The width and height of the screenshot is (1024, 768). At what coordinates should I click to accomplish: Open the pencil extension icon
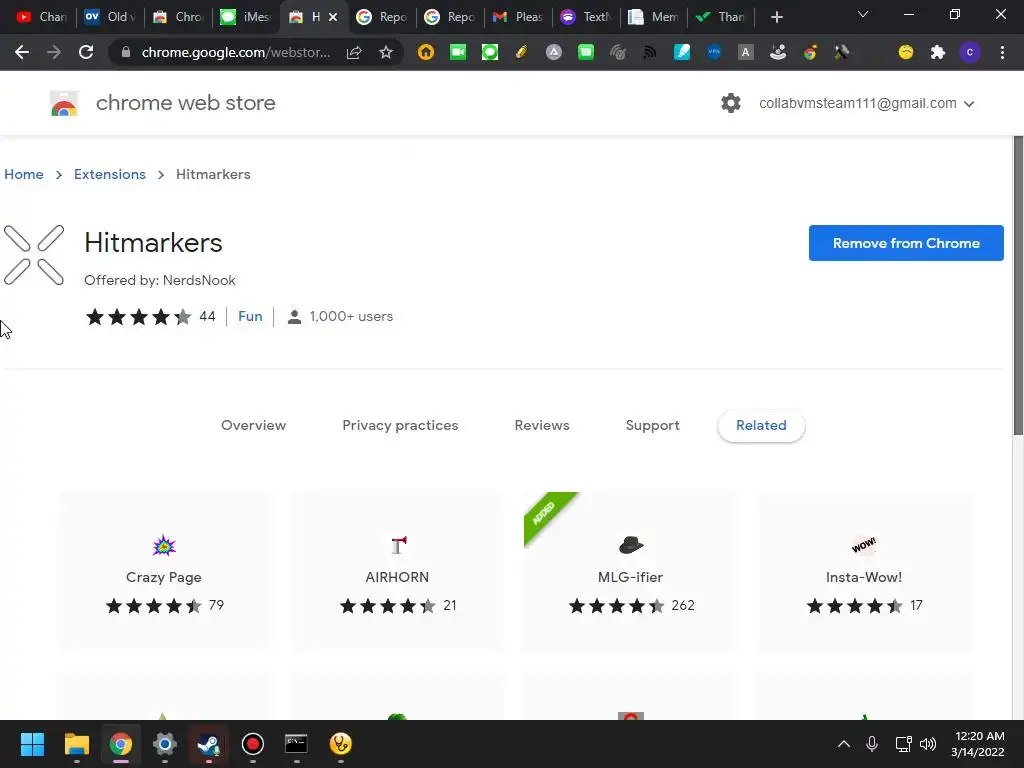pyautogui.click(x=521, y=52)
